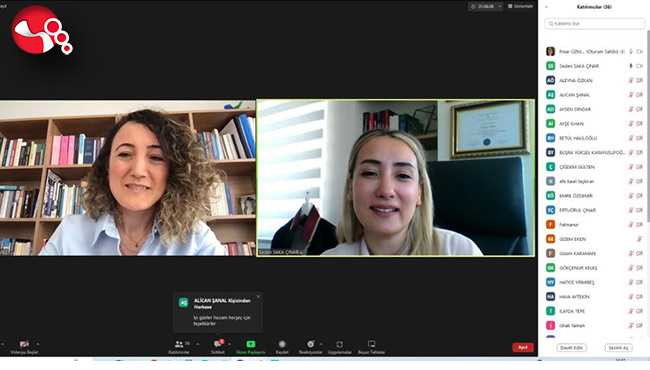Click the BY avatar of BÜŞRA YÜKSEL
This screenshot has height=370, width=650.
point(550,152)
